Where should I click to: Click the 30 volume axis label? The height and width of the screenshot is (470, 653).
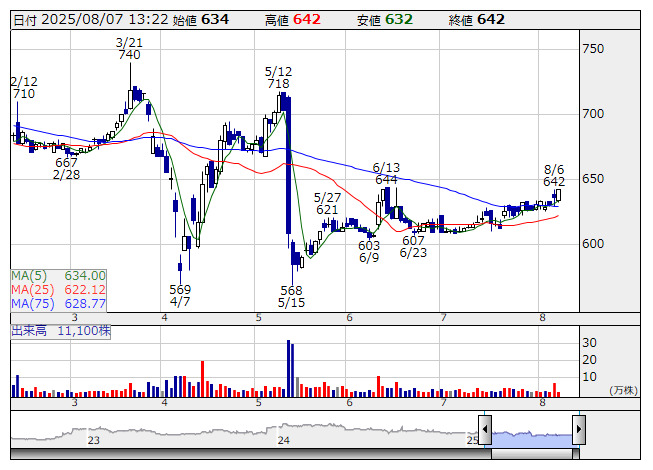589,343
